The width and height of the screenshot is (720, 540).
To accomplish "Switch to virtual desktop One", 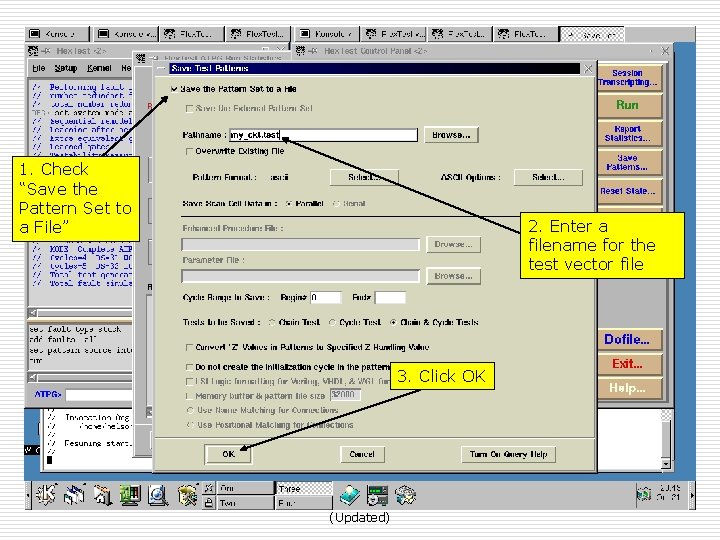I will coord(244,488).
